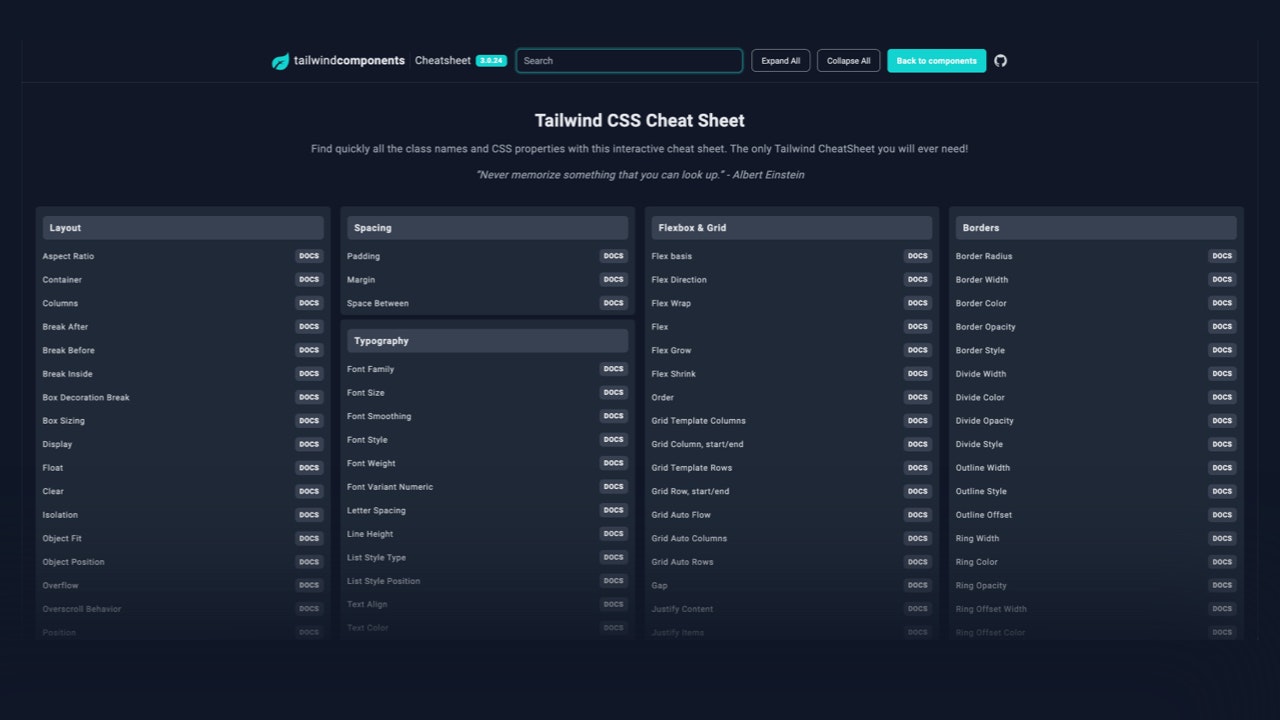Select the Font Smoothing row text
The width and height of the screenshot is (1280, 720).
[379, 417]
